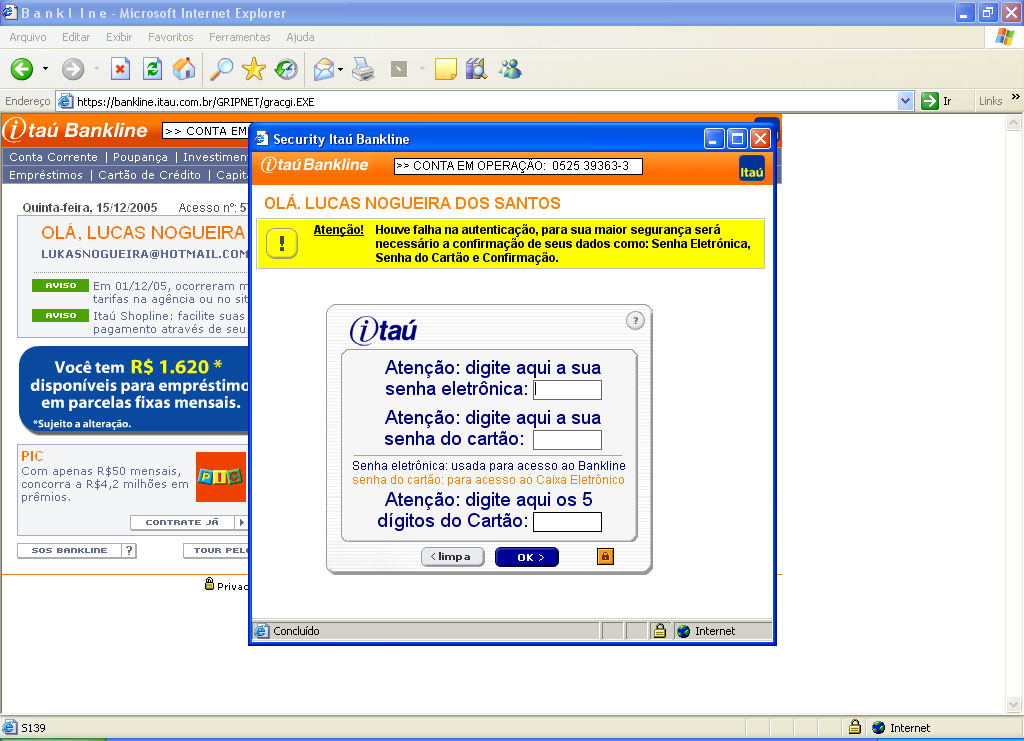
Task: Click the Edit page toolbar icon
Action: point(398,69)
